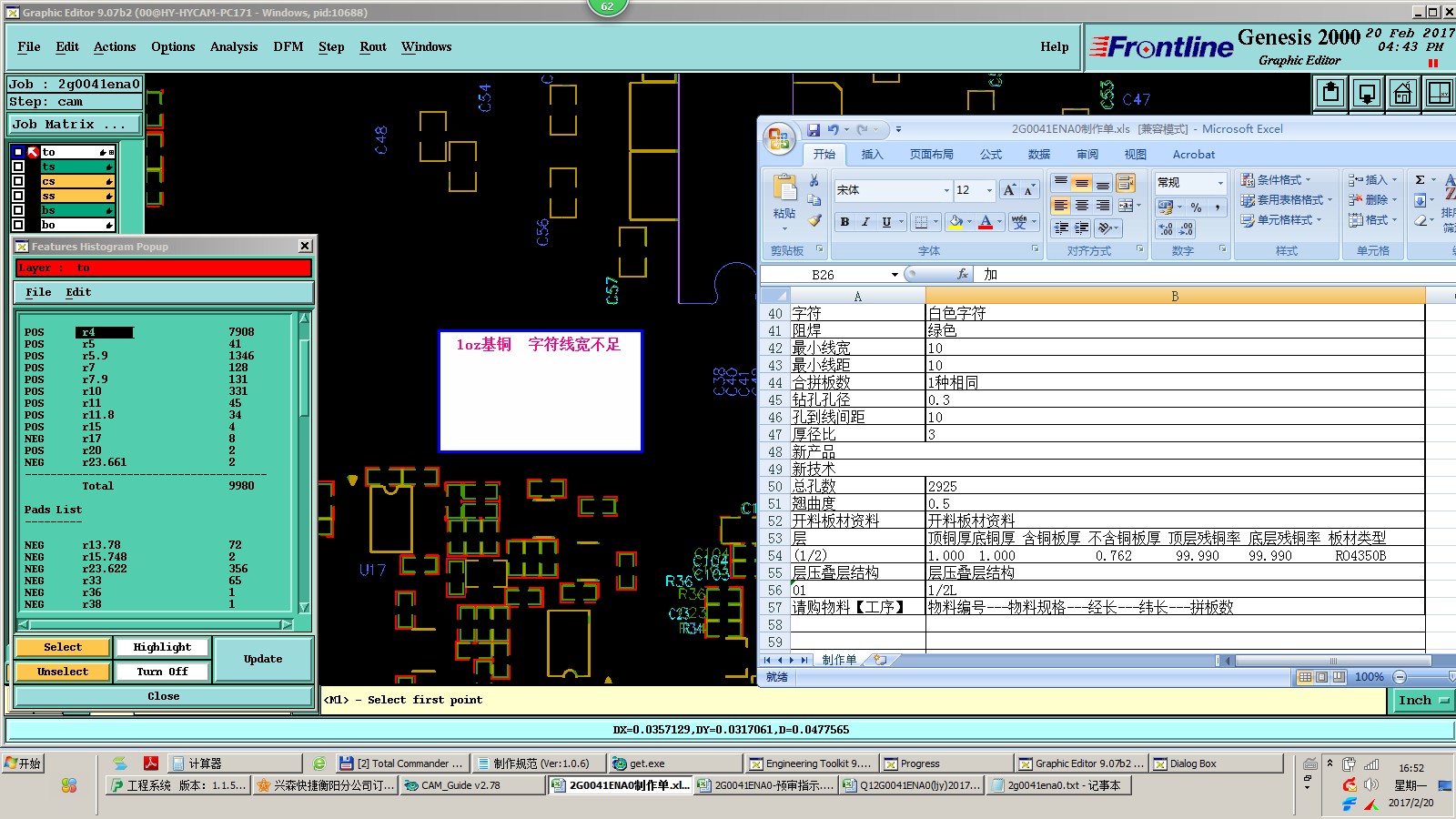
Task: Click the Excel Format Painter brush
Action: 814,220
